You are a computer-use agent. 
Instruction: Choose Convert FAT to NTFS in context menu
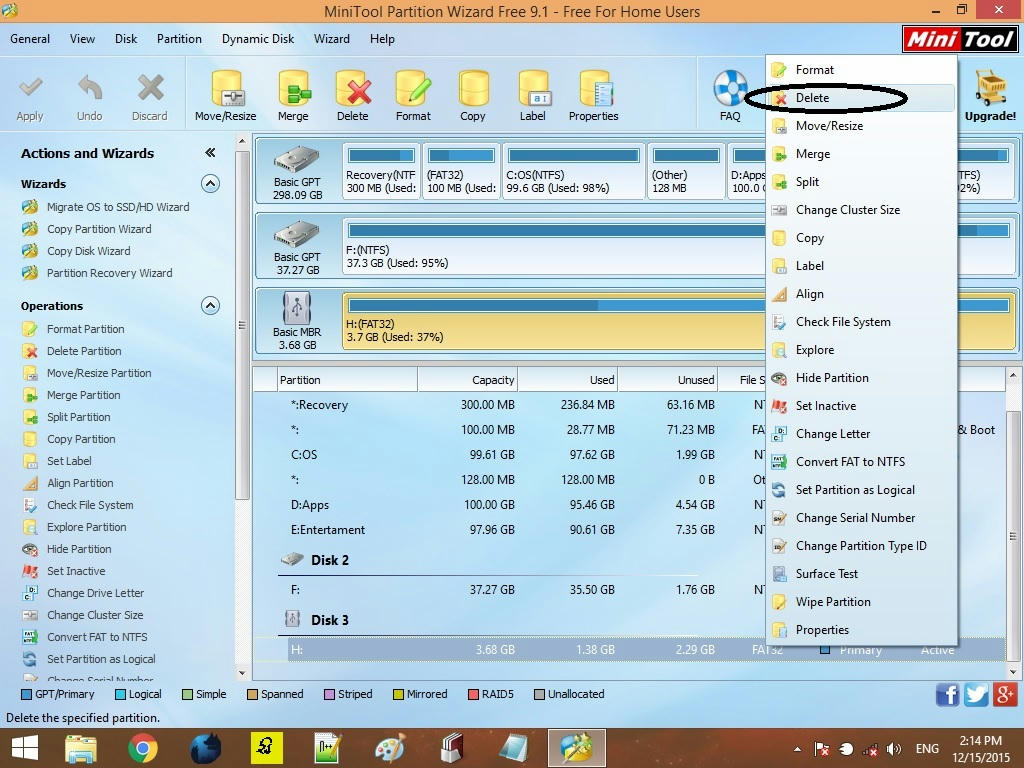(x=861, y=462)
